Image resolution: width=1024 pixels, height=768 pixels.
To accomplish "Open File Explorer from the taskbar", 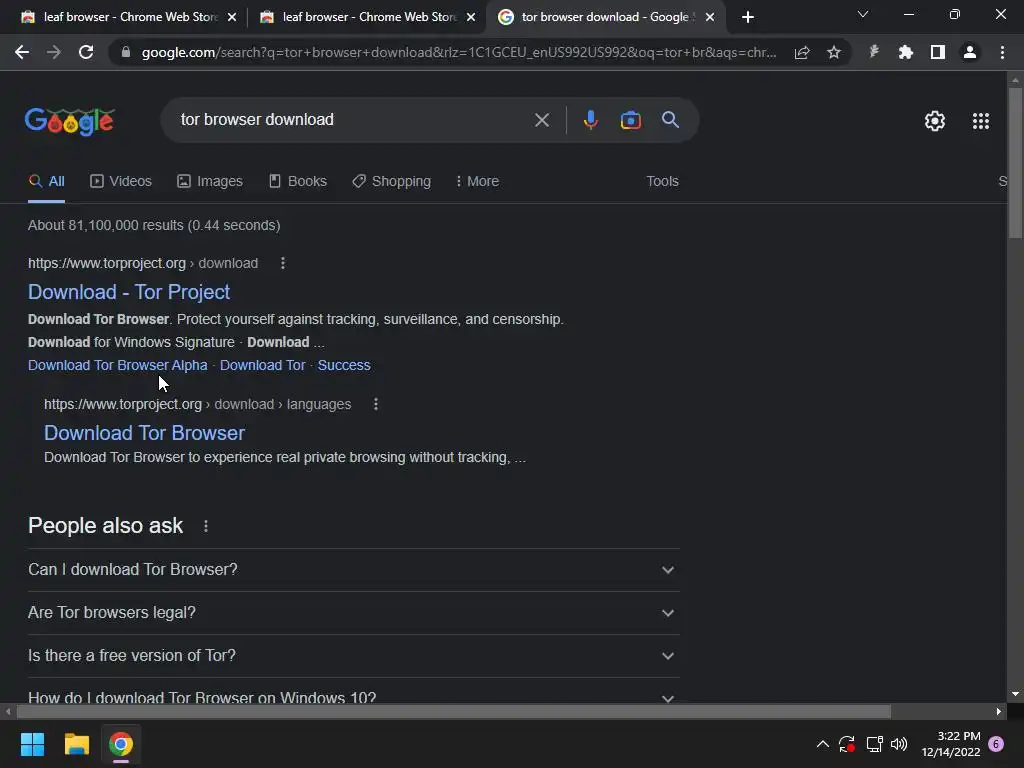I will click(76, 744).
